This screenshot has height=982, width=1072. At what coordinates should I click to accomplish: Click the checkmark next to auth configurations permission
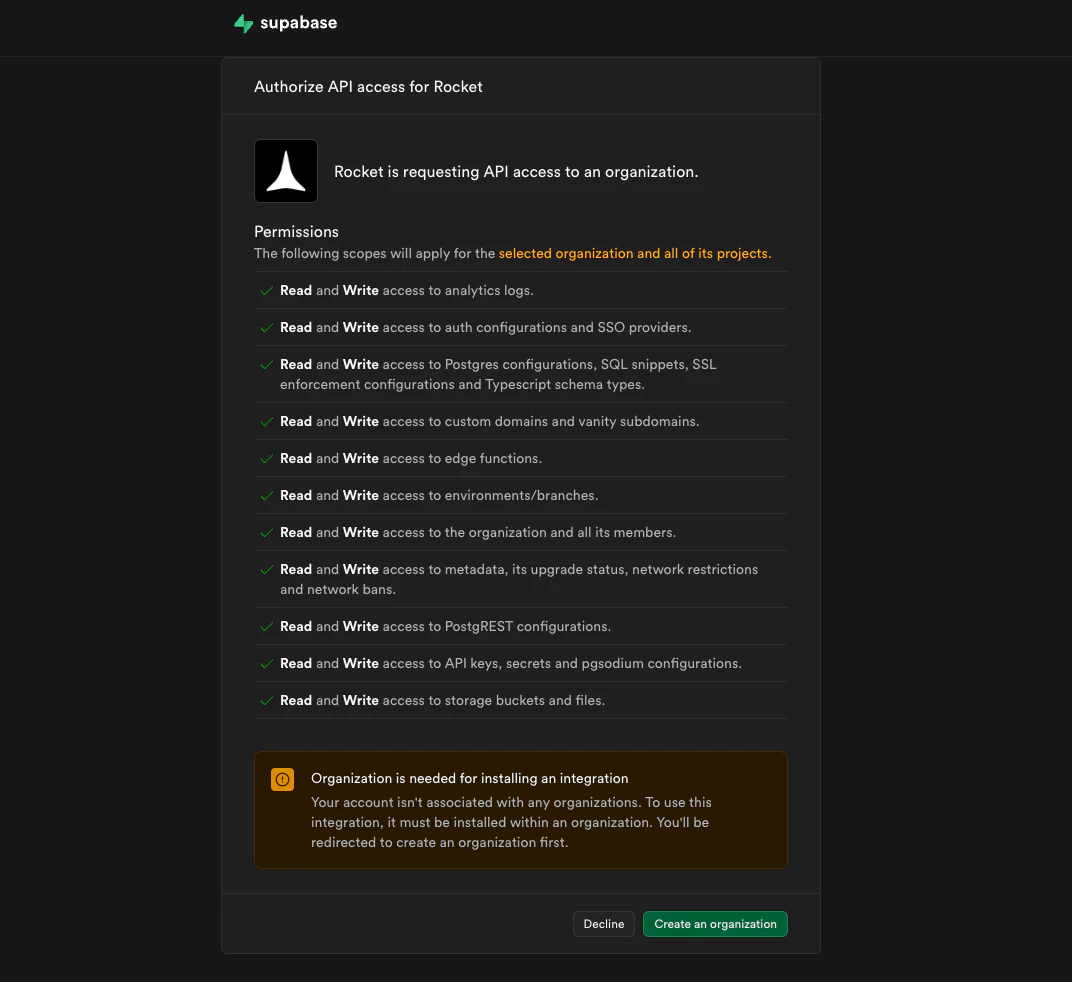click(x=266, y=327)
